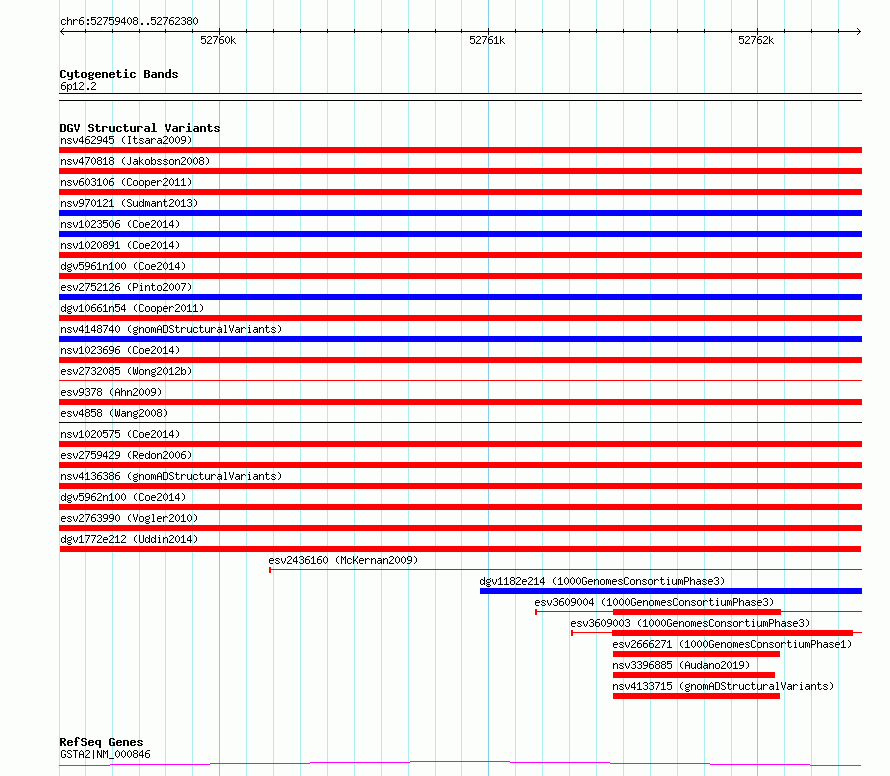Click esv4858 (Wang2008) label
Image resolution: width=890 pixels, height=776 pixels.
pos(114,413)
